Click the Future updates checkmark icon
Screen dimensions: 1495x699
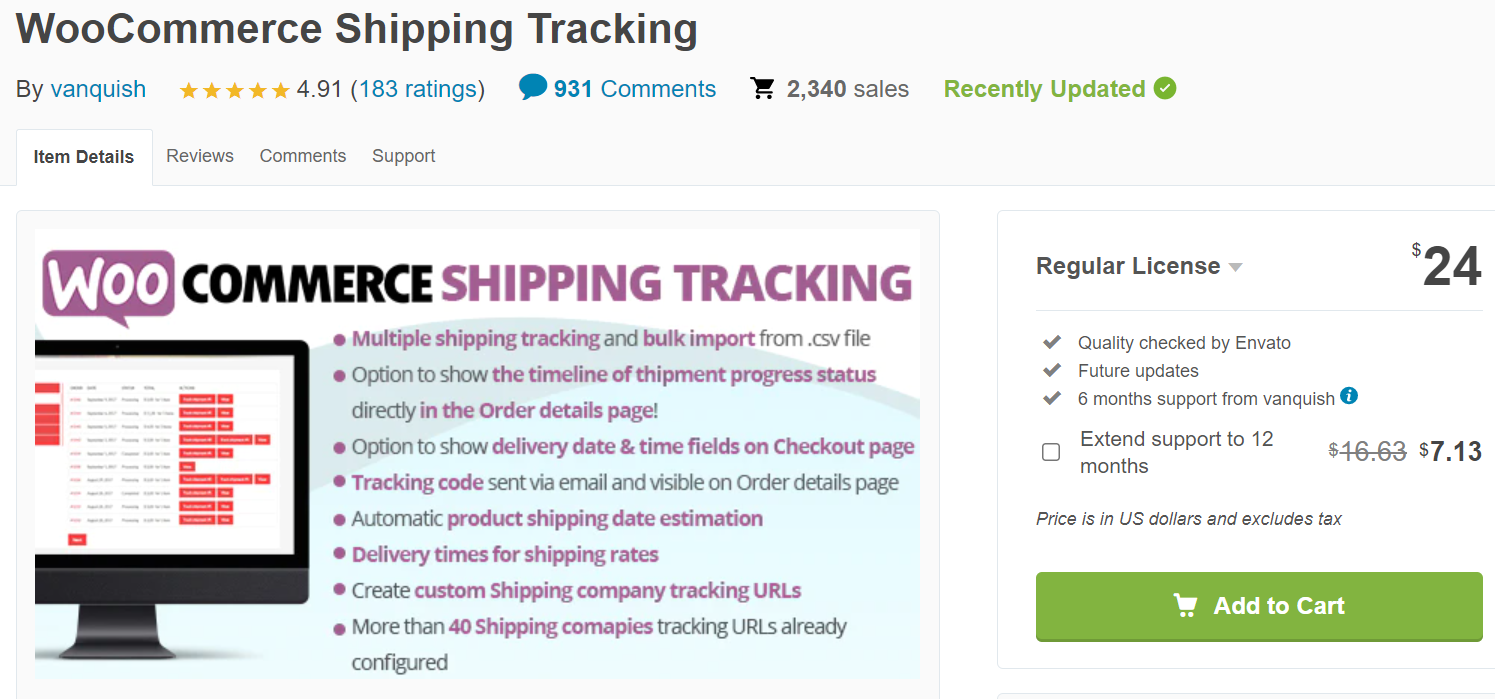pyautogui.click(x=1051, y=370)
